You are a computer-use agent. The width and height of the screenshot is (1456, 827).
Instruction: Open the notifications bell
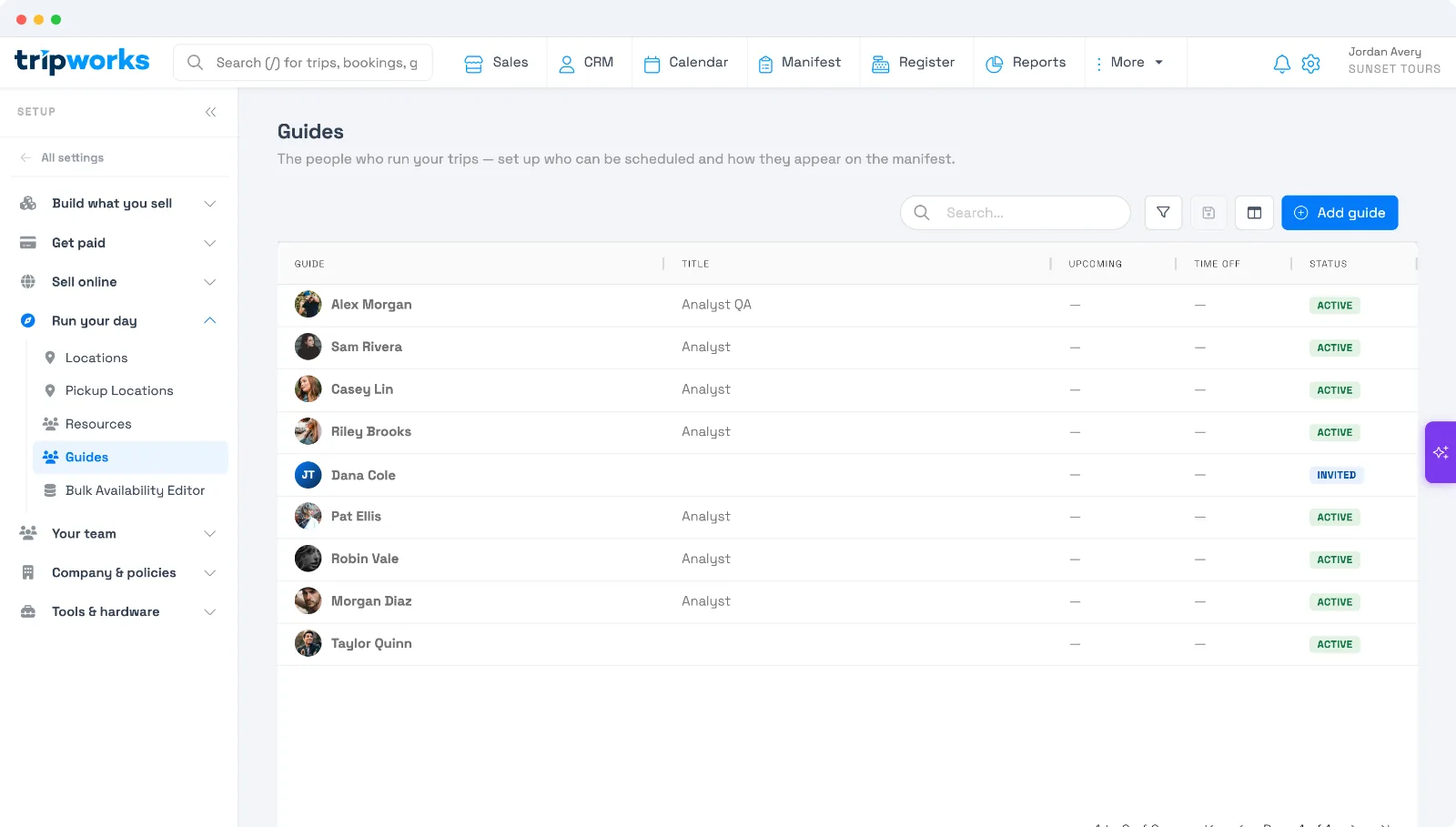(x=1281, y=64)
